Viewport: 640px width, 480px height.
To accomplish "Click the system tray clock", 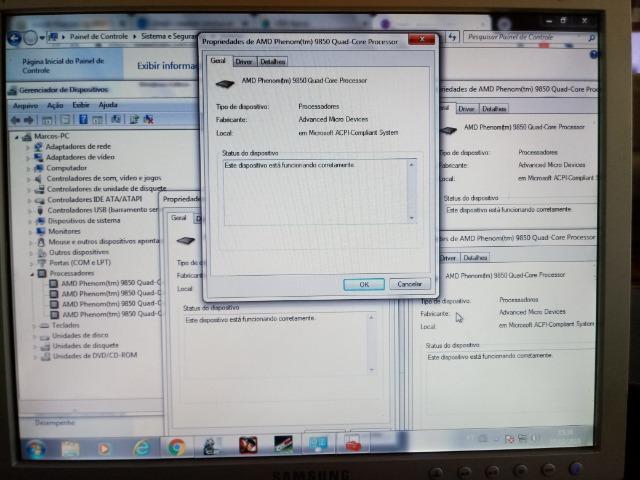I will point(566,436).
